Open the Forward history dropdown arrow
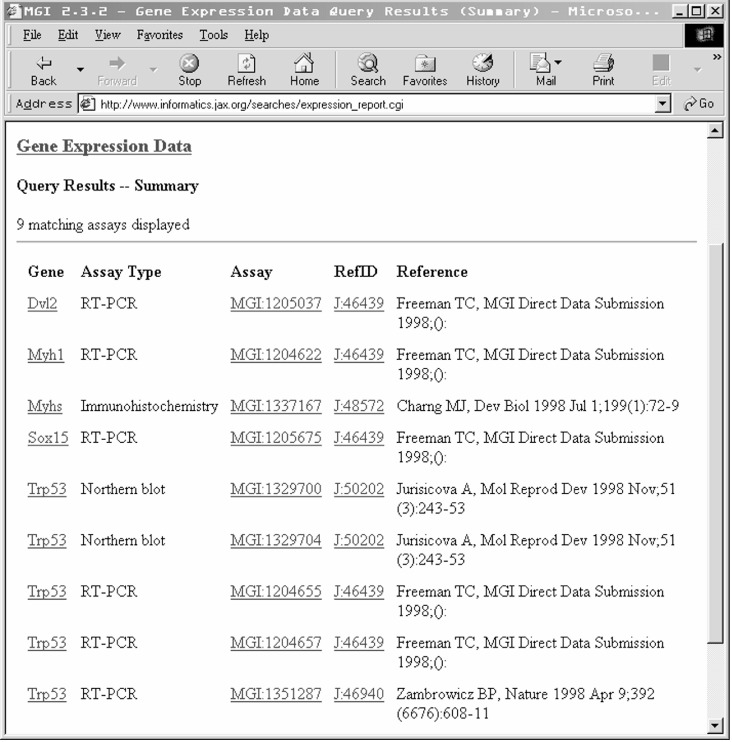The image size is (732, 742). coord(153,70)
